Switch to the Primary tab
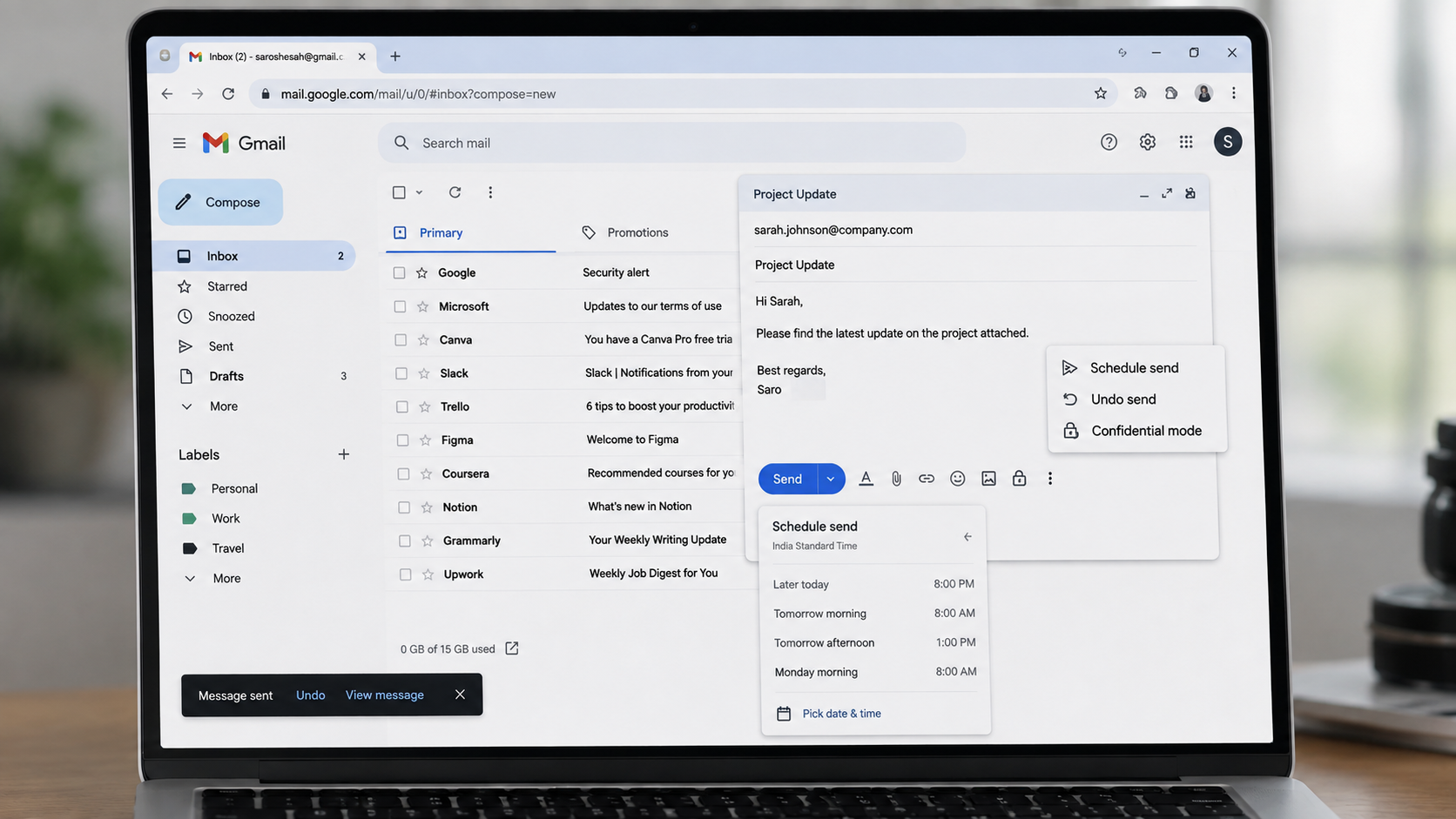This screenshot has width=1456, height=819. pos(471,233)
